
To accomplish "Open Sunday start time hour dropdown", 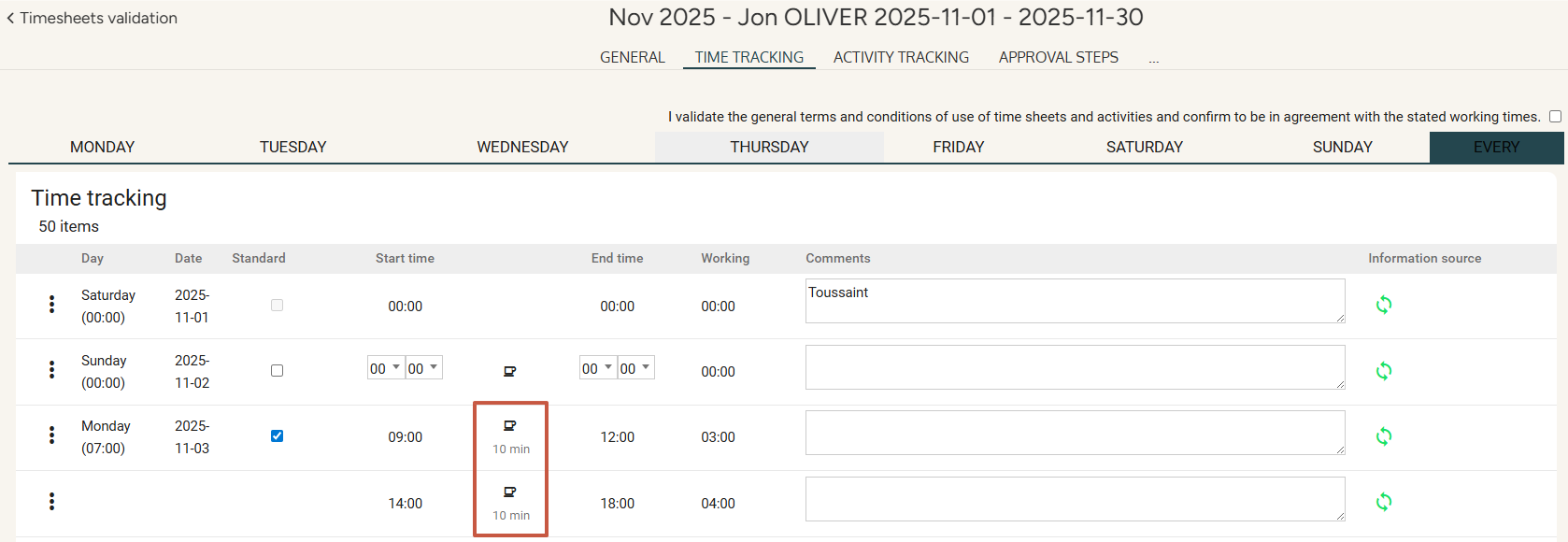I will click(x=385, y=368).
